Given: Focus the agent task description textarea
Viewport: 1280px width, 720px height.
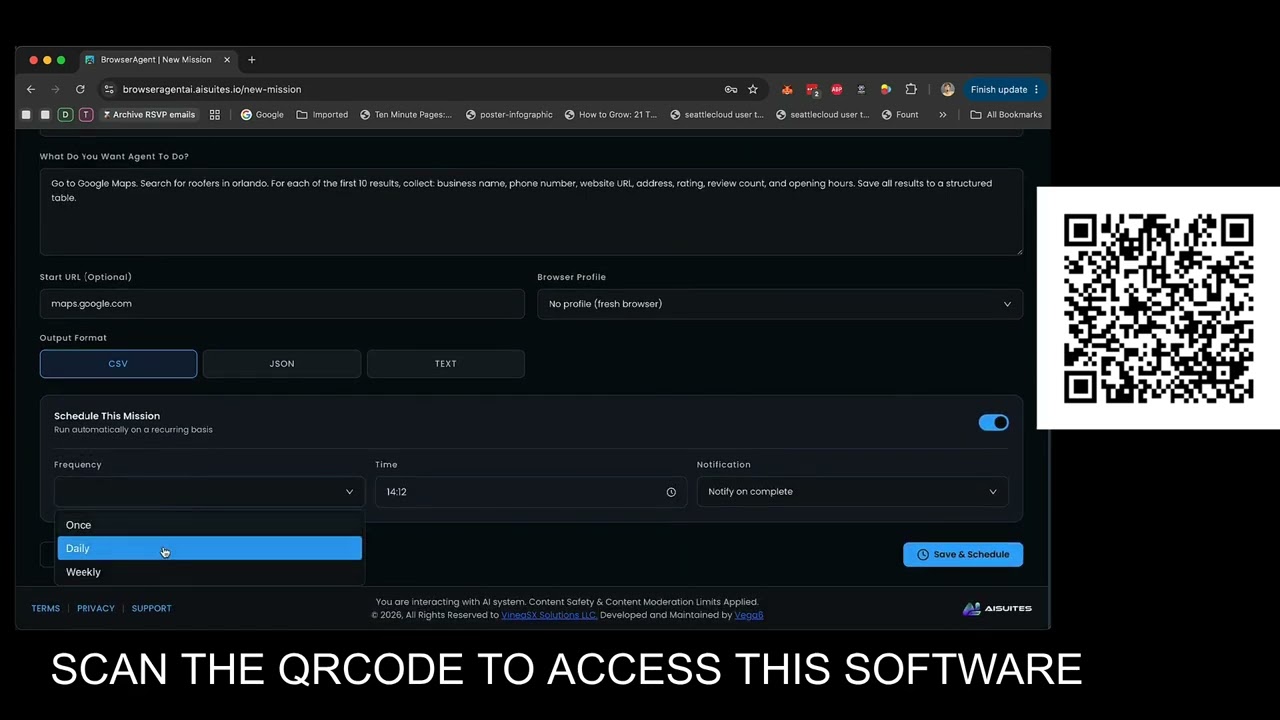Looking at the screenshot, I should pos(531,212).
